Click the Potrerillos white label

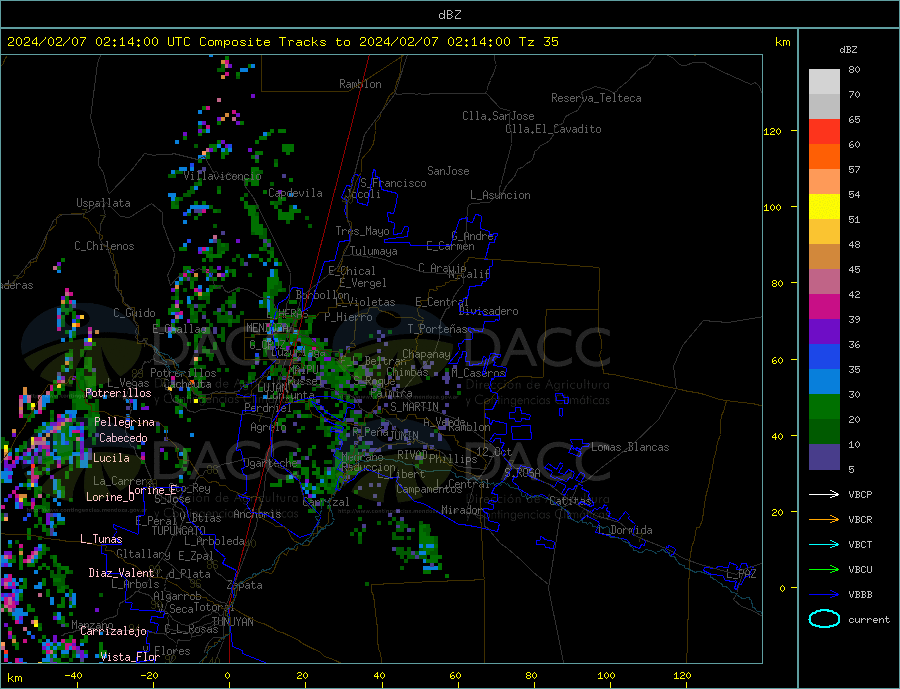pyautogui.click(x=118, y=393)
